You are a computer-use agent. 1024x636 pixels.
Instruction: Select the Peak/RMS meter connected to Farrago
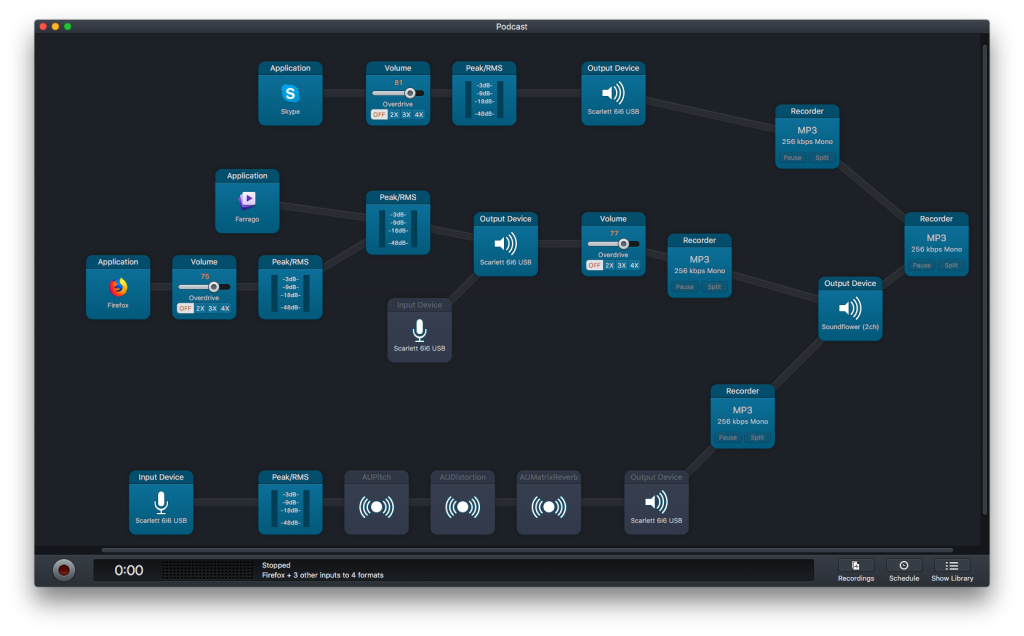pos(398,223)
